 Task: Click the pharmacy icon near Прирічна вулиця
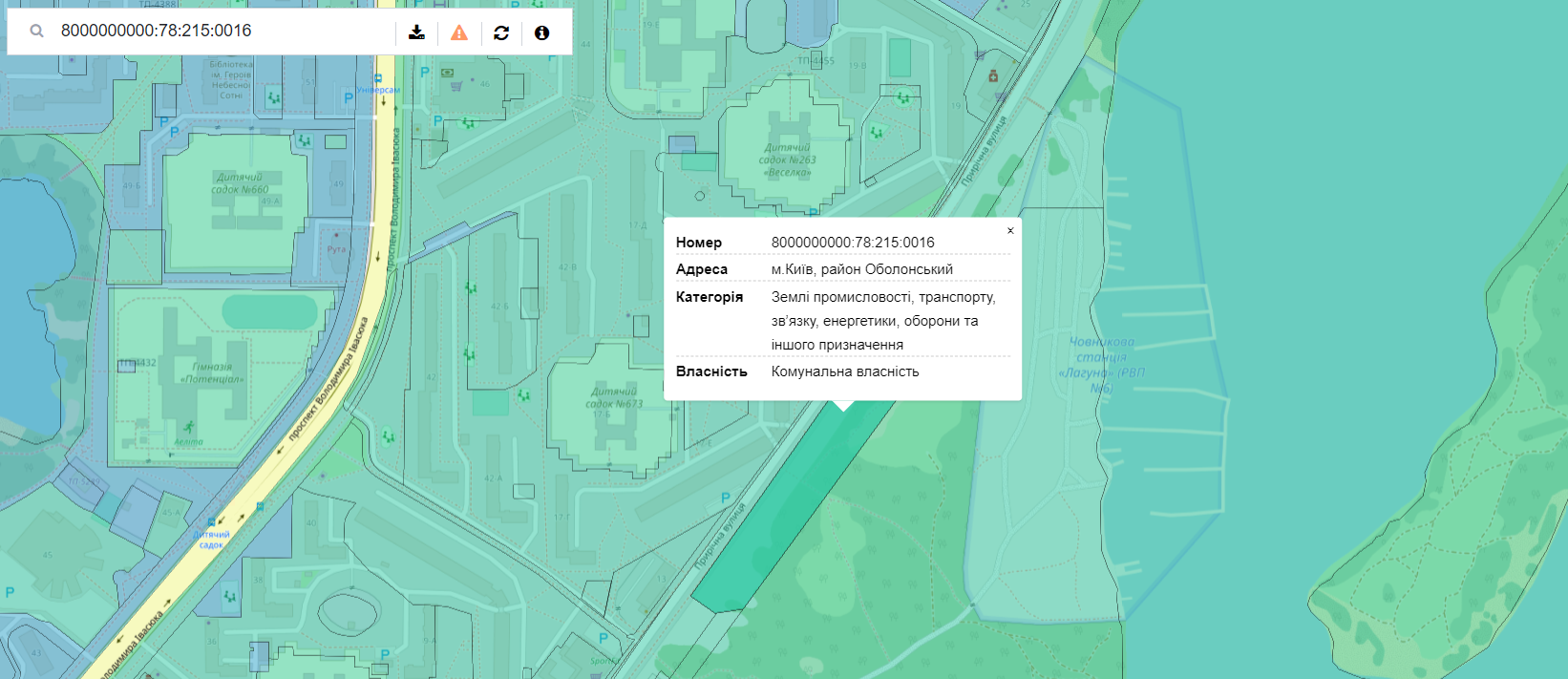pos(993,75)
